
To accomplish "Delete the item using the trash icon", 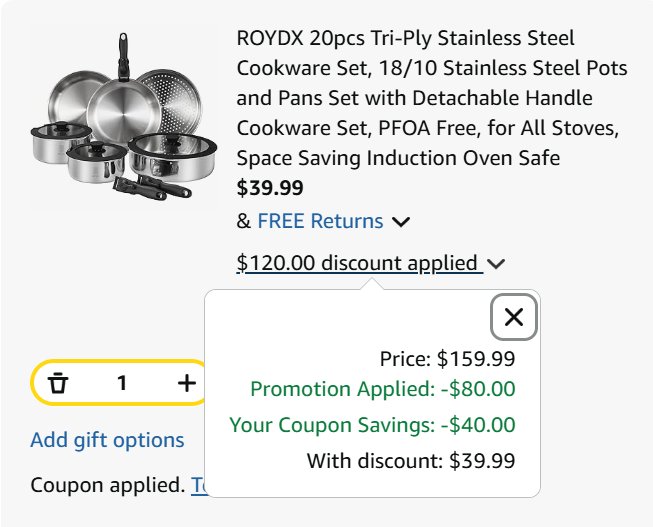I will pyautogui.click(x=58, y=383).
